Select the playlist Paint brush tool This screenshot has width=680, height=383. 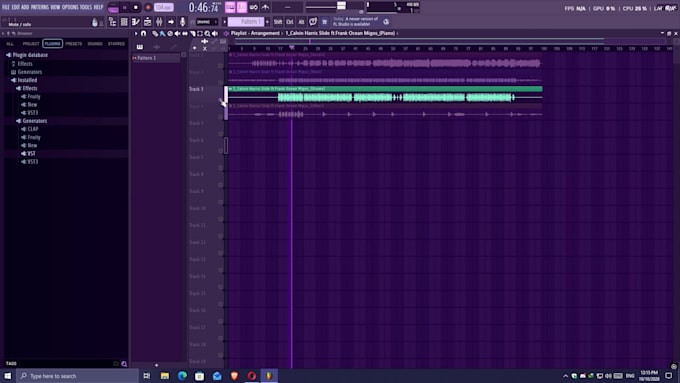[162, 33]
